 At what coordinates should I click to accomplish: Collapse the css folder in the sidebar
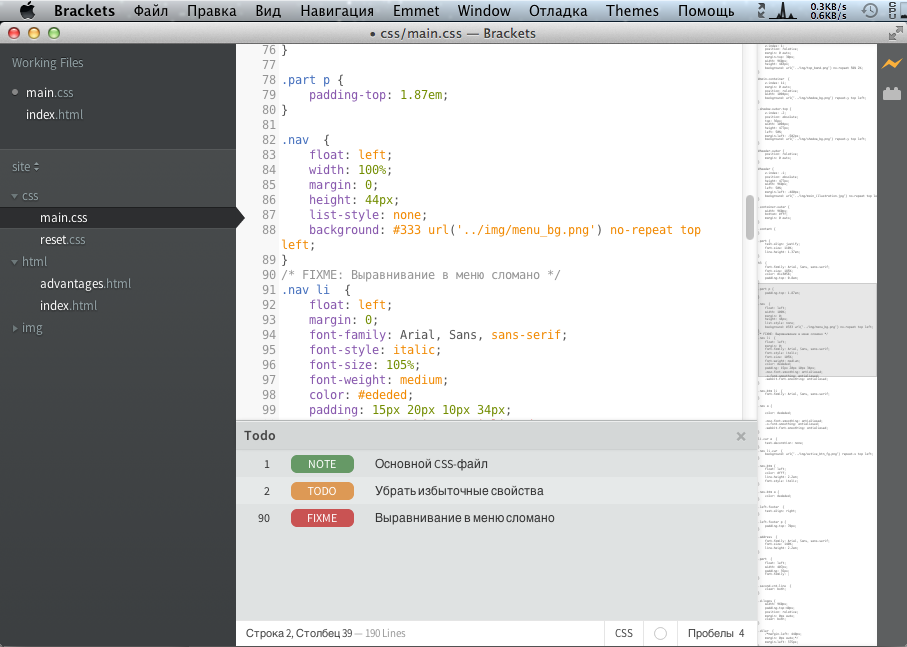point(13,195)
